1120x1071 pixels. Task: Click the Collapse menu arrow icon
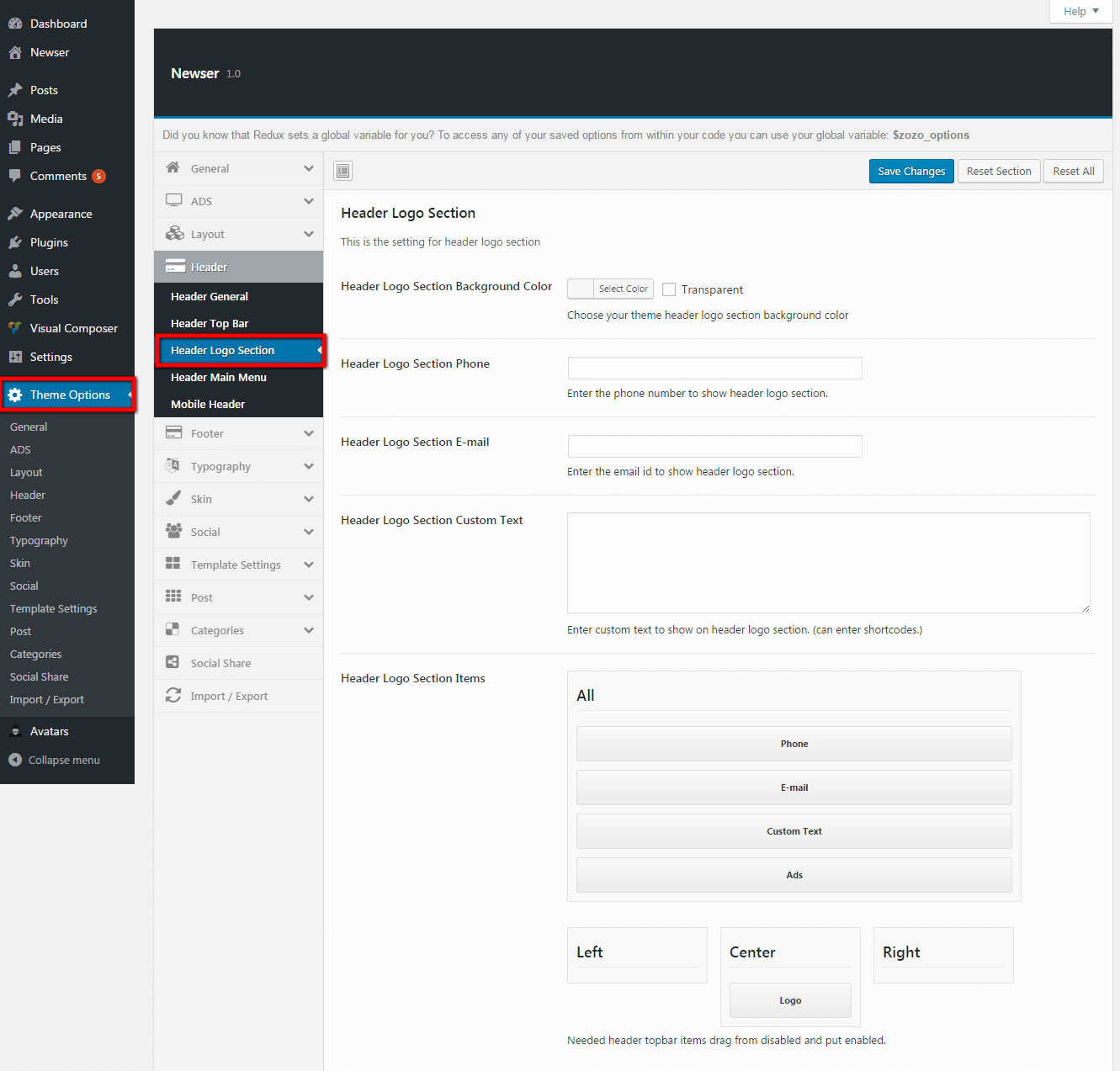(15, 760)
